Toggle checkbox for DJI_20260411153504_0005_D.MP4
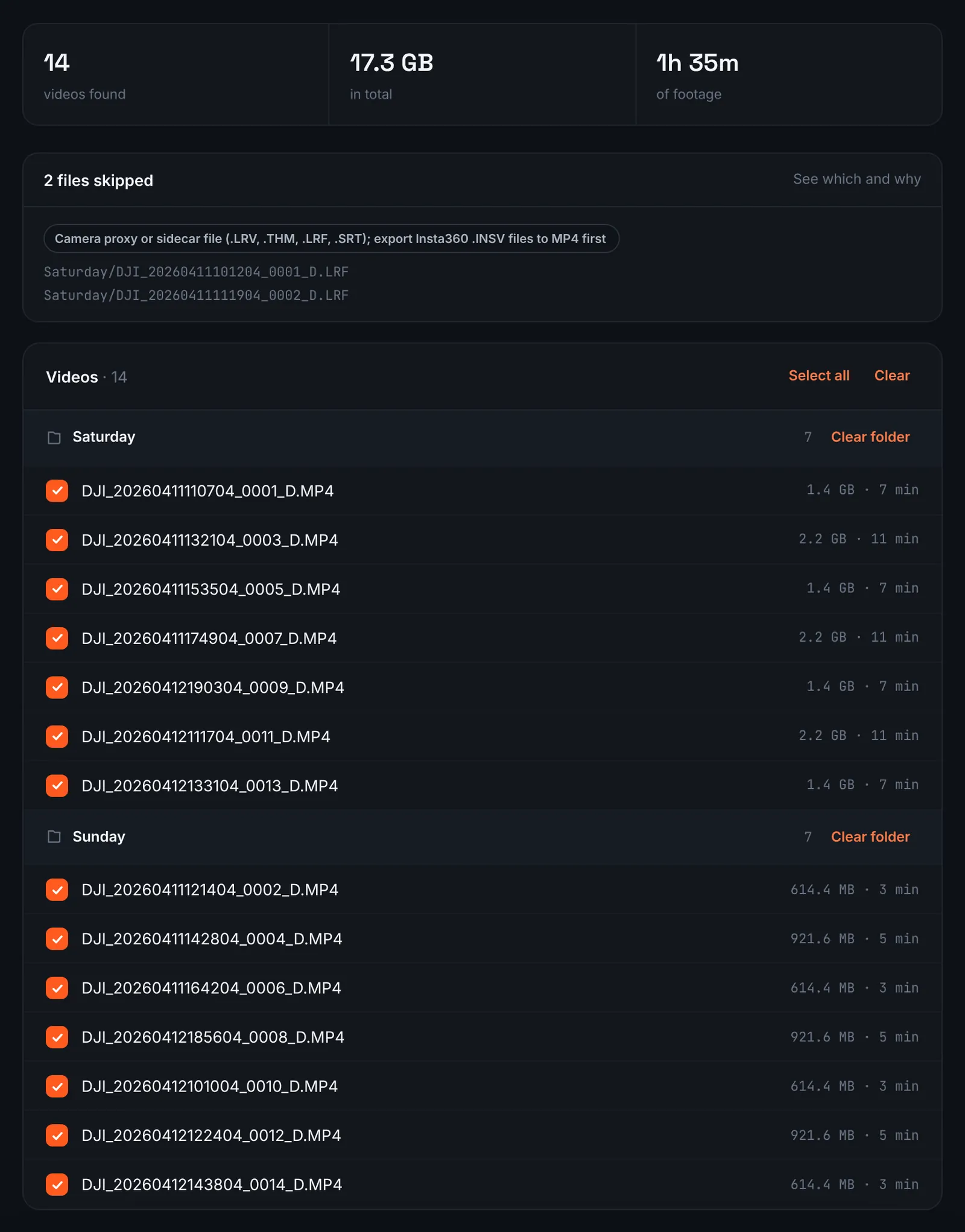 [57, 589]
